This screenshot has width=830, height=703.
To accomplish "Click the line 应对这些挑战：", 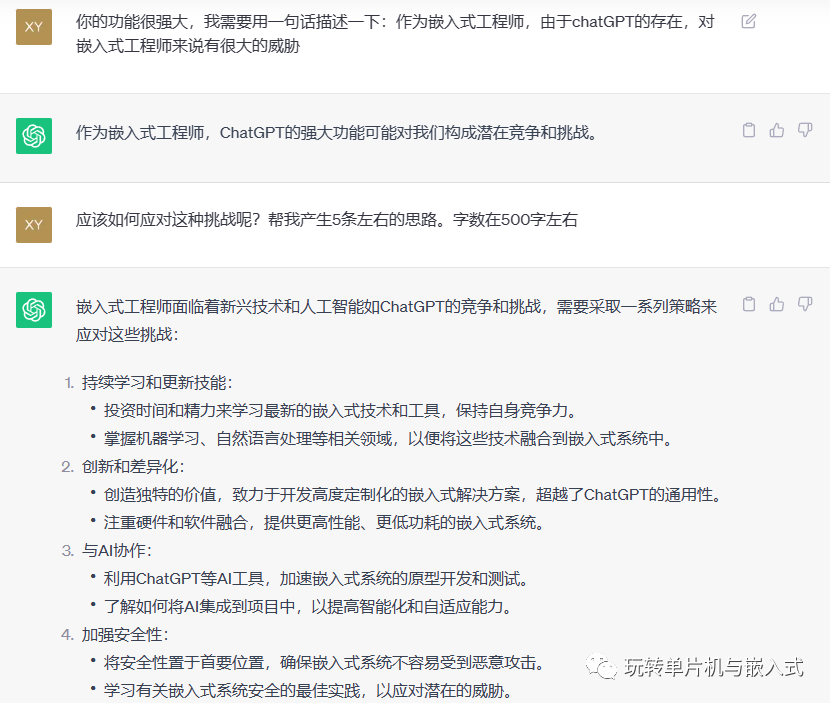I will [128, 335].
